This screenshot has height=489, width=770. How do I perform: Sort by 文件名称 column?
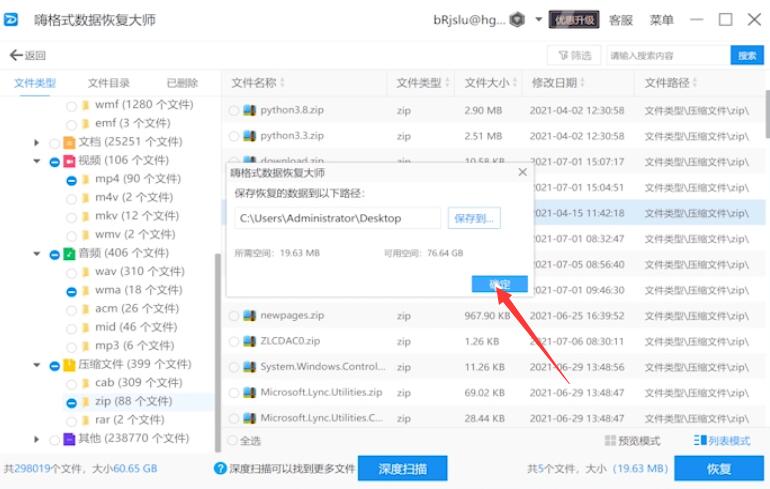257,82
